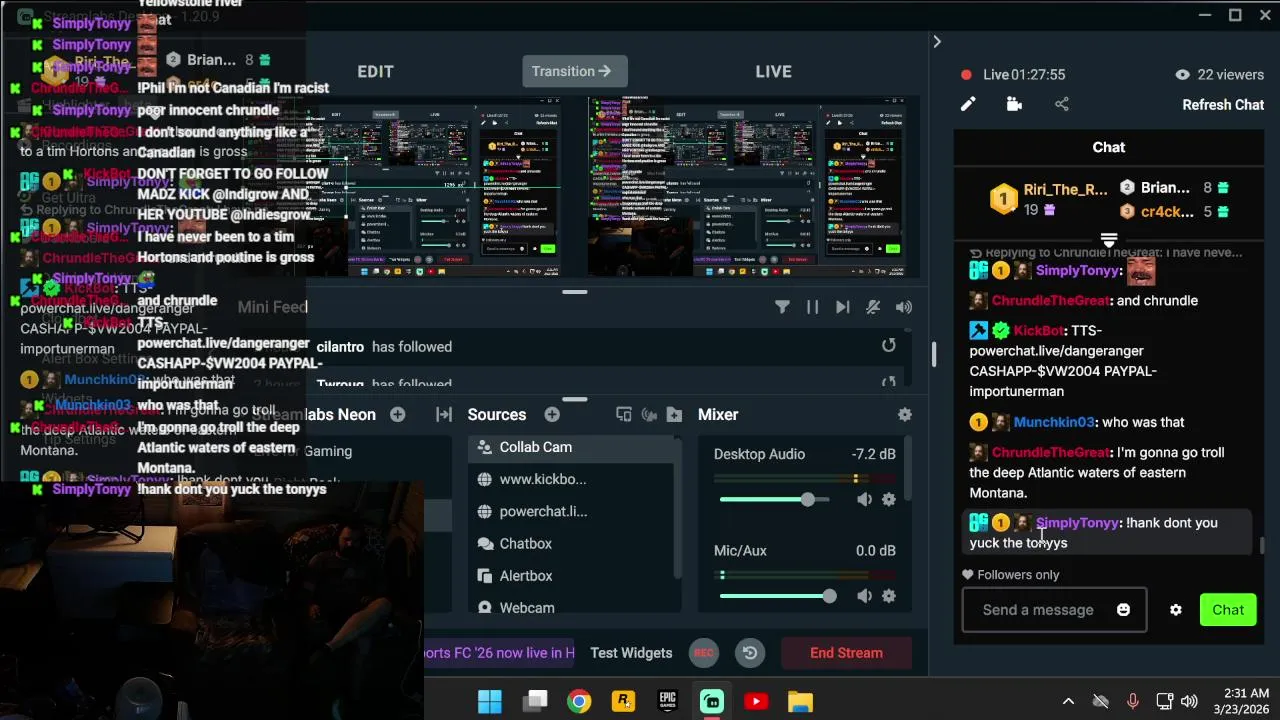Mute Desktop Audio
This screenshot has width=1280, height=720.
click(864, 499)
